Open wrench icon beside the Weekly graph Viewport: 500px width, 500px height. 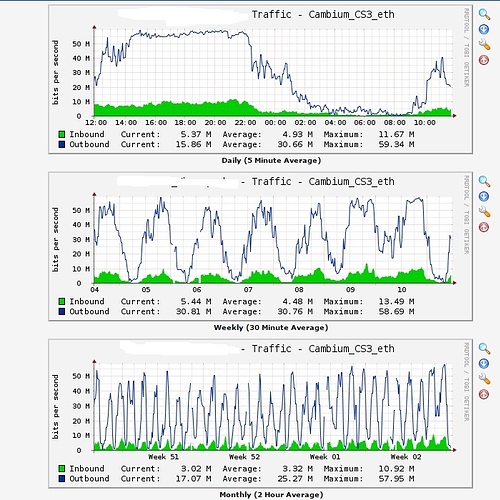(x=484, y=211)
